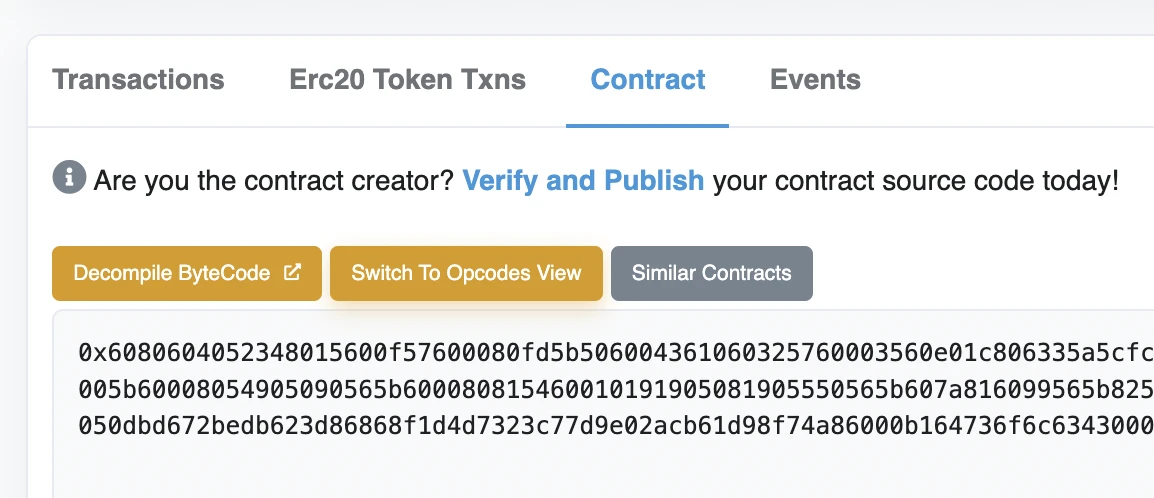1154x498 pixels.
Task: Click empty area below the bytecode text
Action: (600, 470)
